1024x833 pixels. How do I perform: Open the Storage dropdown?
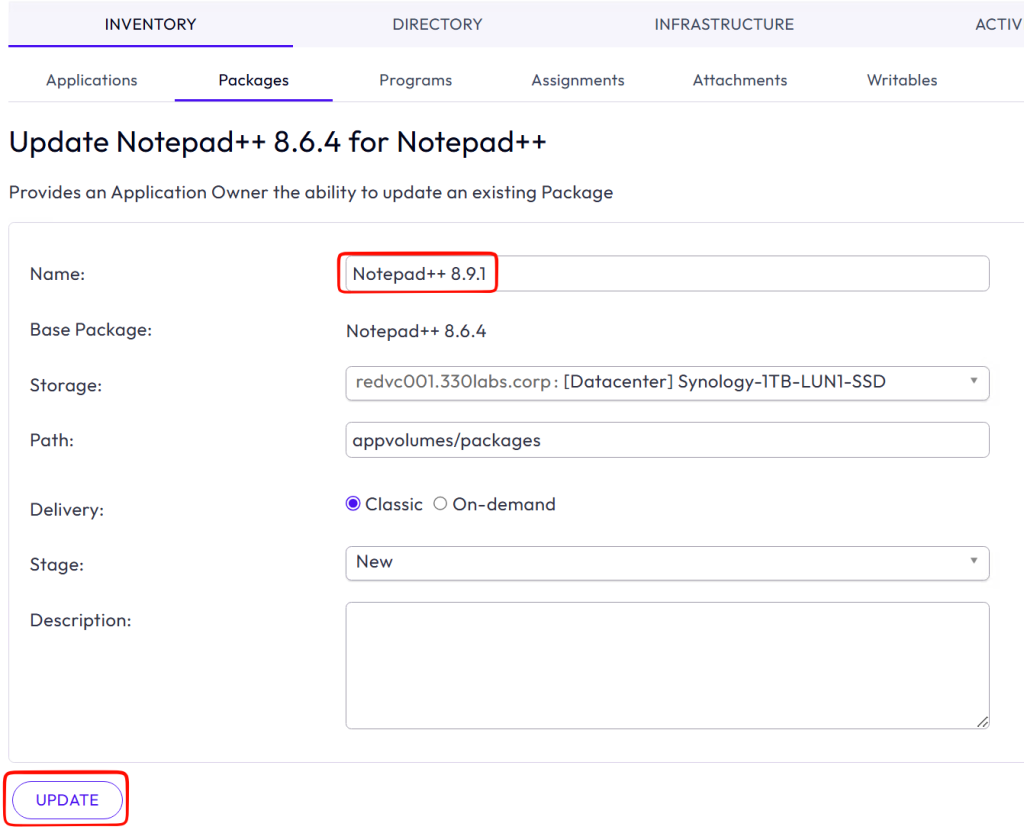tap(667, 383)
